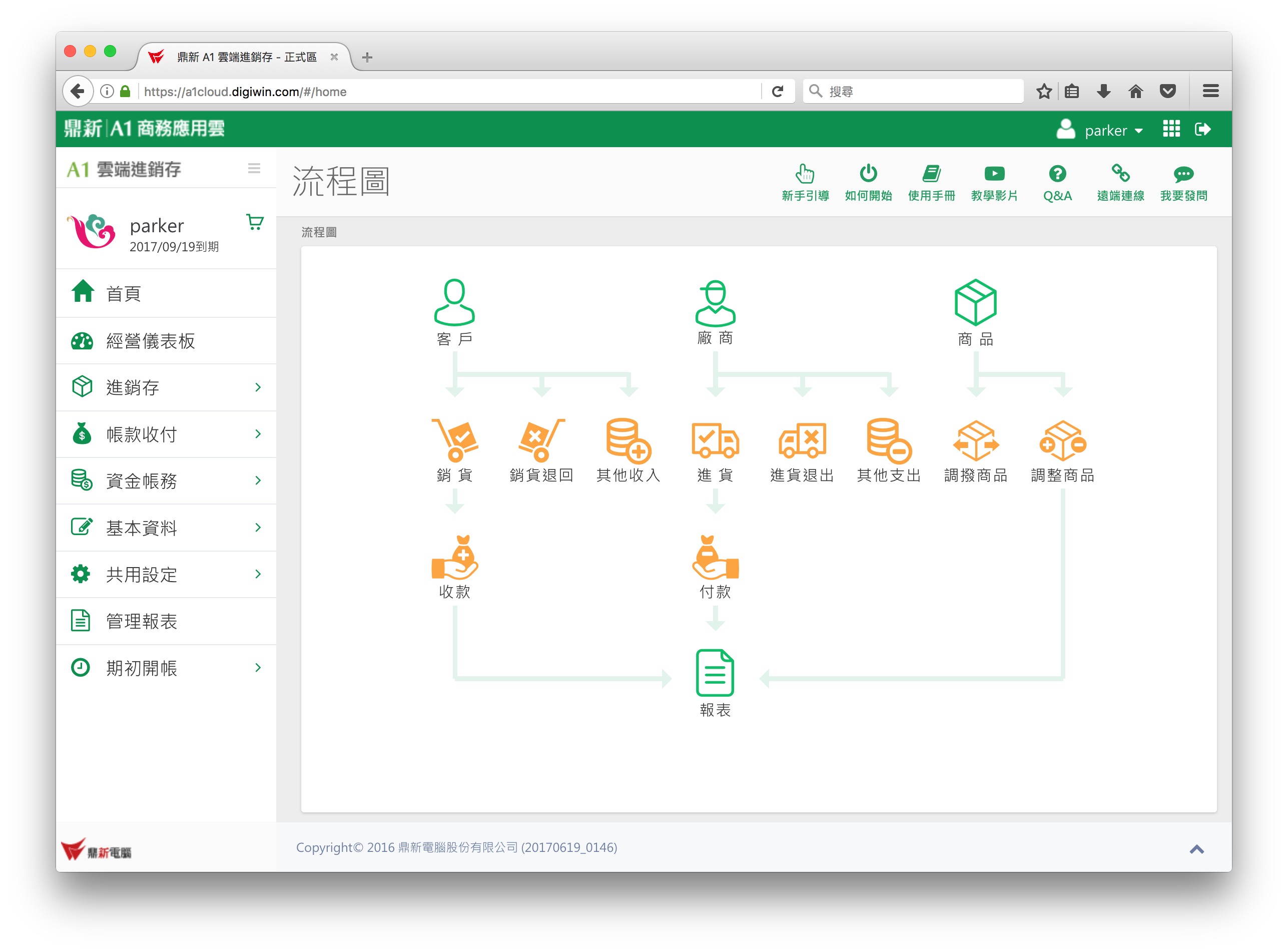Open the 進貨 purchase truck icon

click(x=715, y=440)
